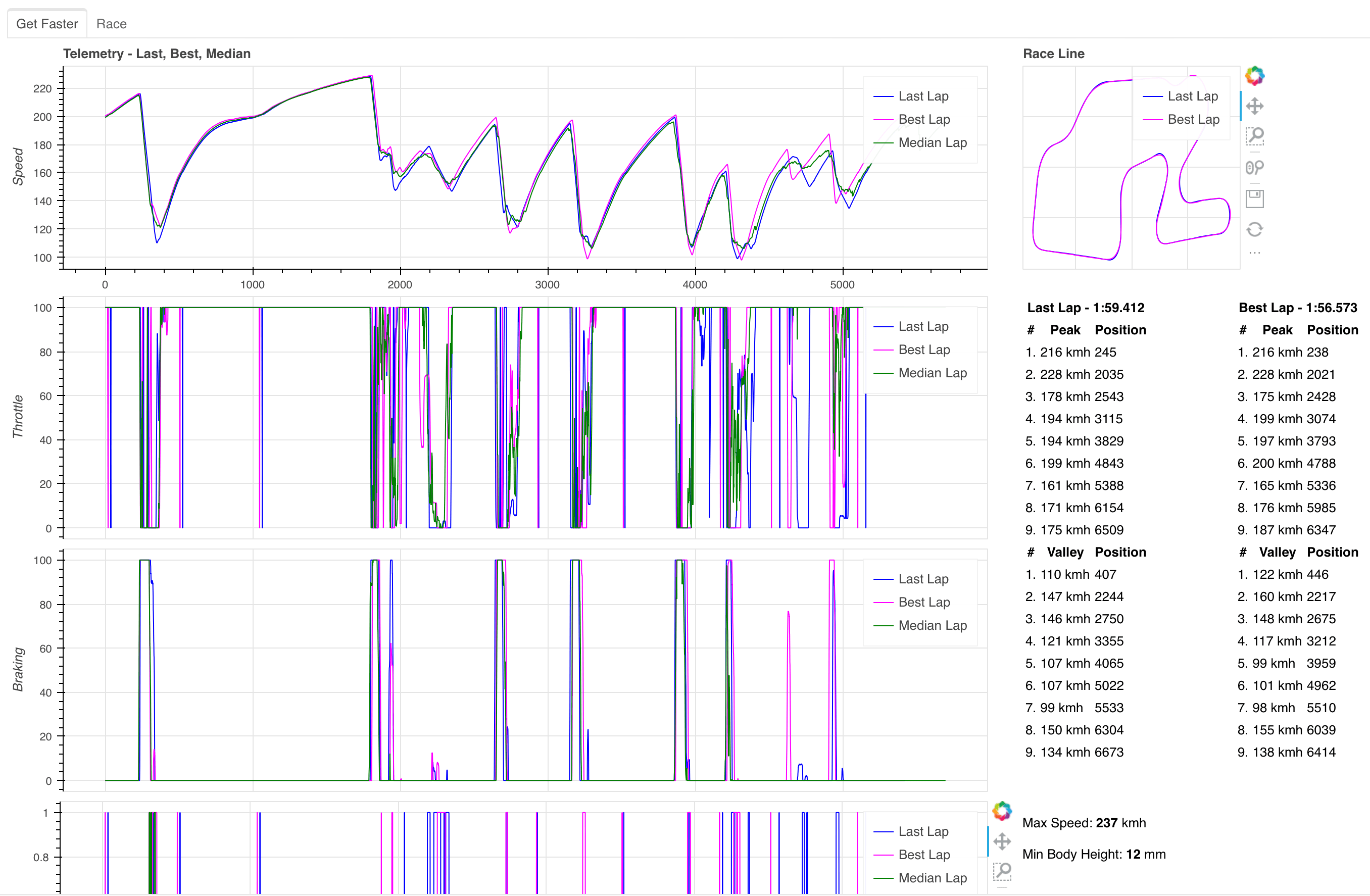The height and width of the screenshot is (896, 1370).
Task: Click the Last Lap - 1:59.412 header
Action: (x=1085, y=308)
